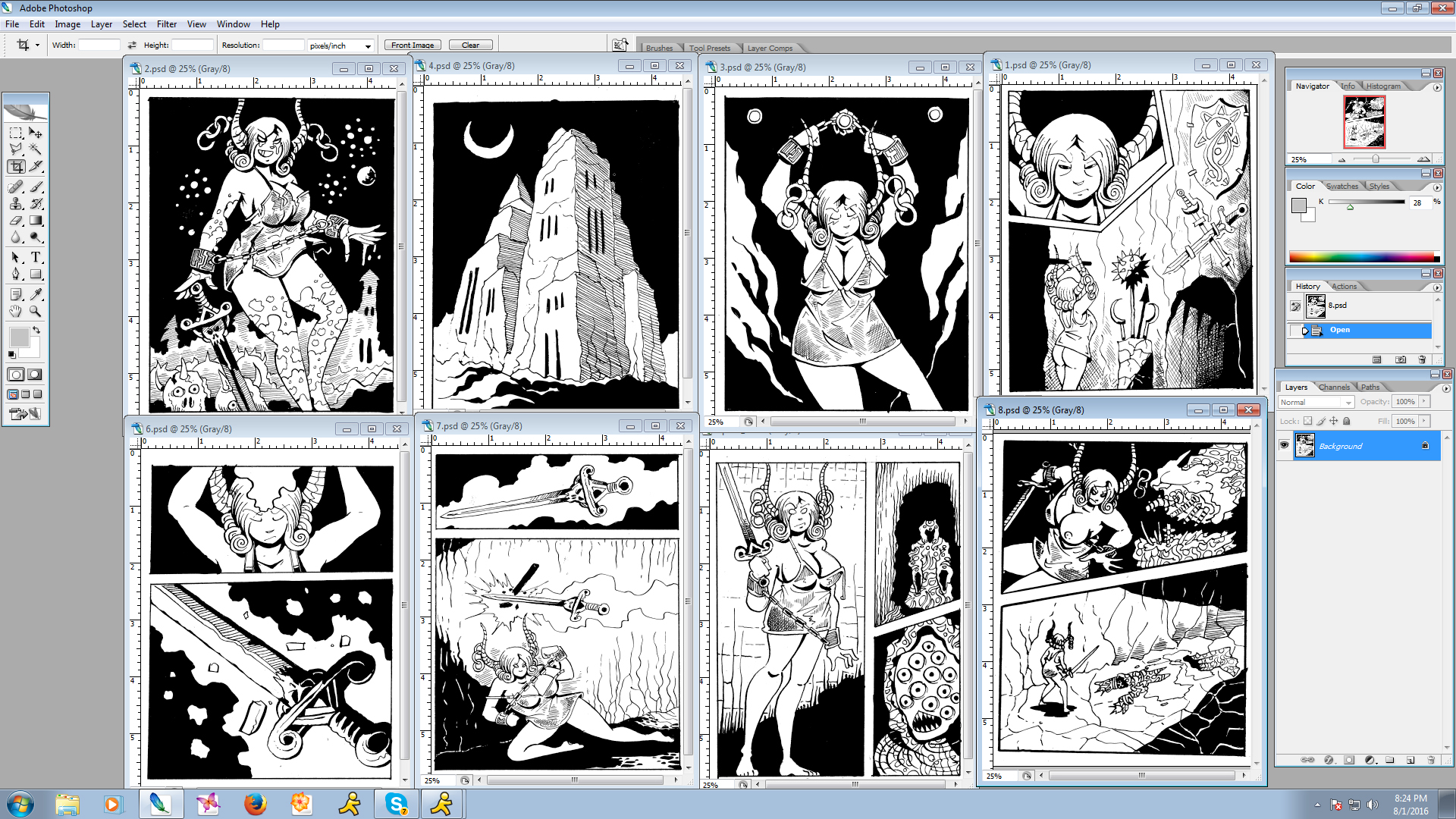Click the color spectrum ramp bar
This screenshot has height=819, width=1456.
click(x=1363, y=257)
